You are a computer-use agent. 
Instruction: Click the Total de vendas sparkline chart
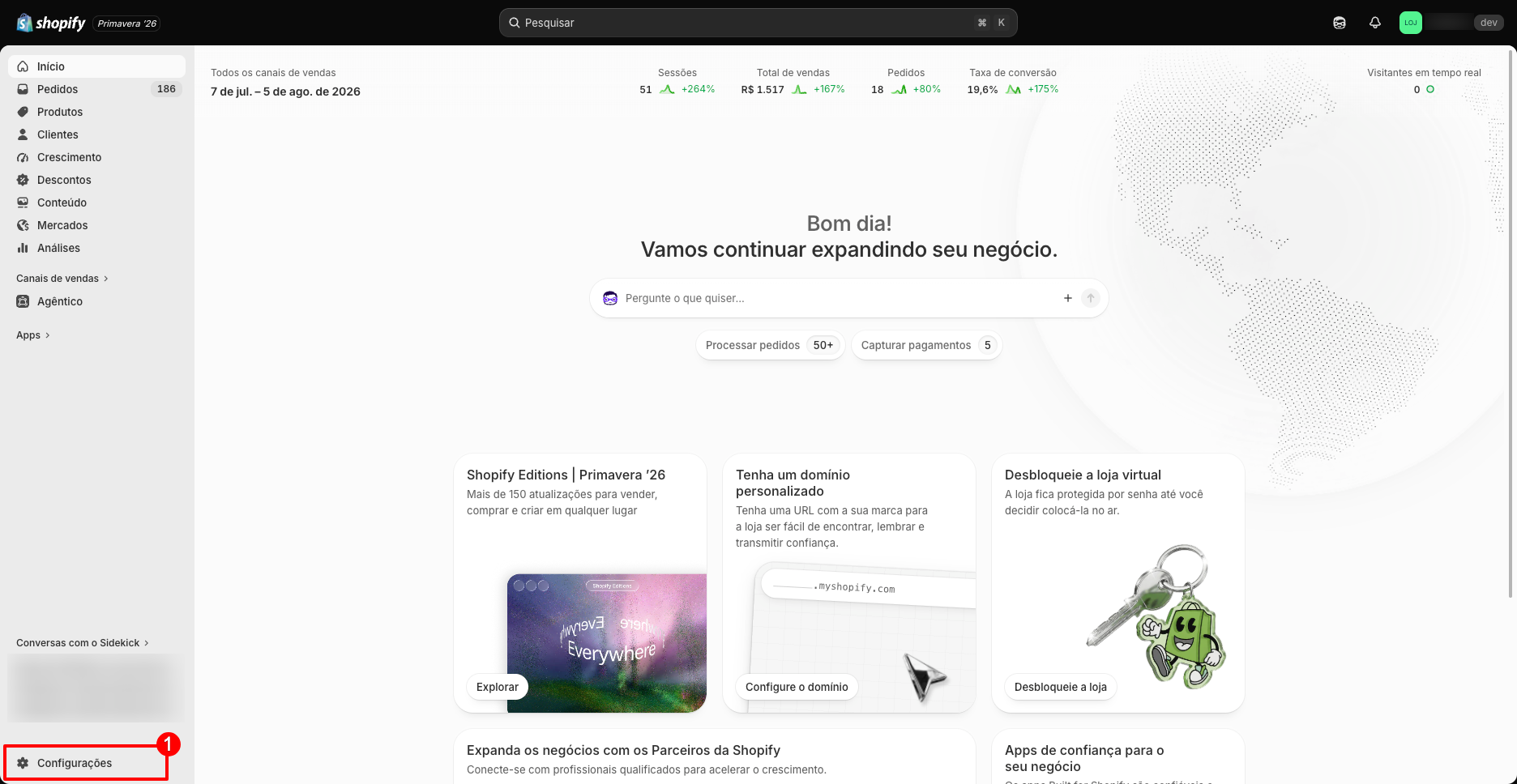click(x=799, y=89)
